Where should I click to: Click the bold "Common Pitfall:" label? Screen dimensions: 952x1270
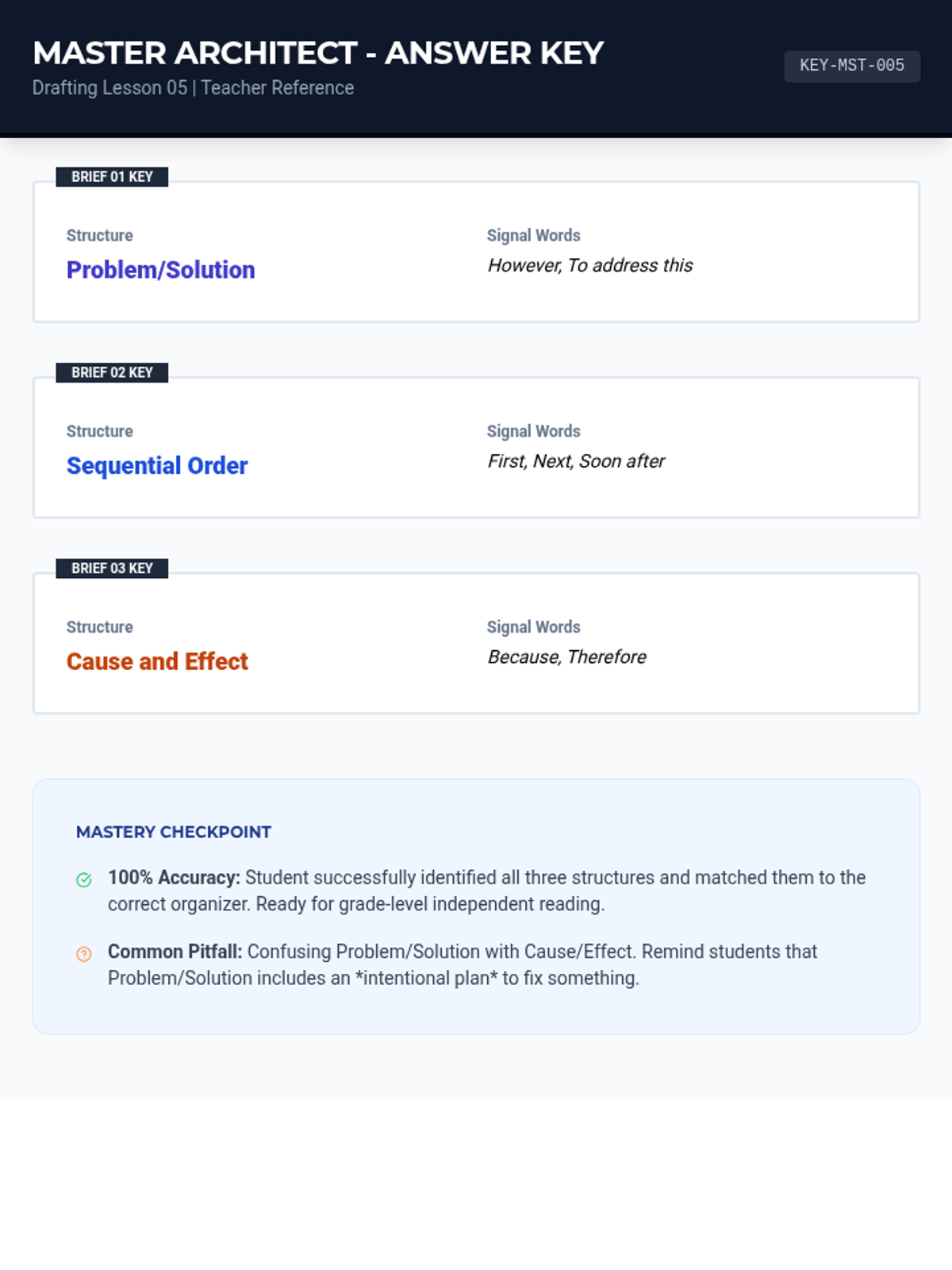[x=175, y=952]
